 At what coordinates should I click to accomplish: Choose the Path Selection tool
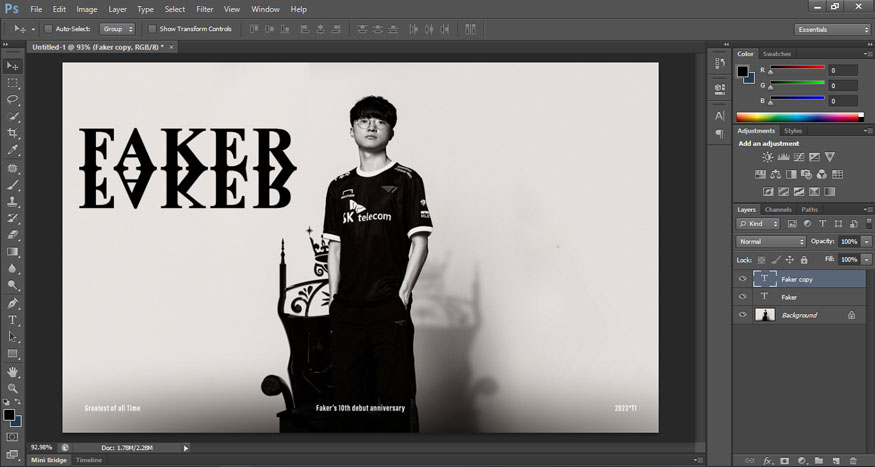12,337
